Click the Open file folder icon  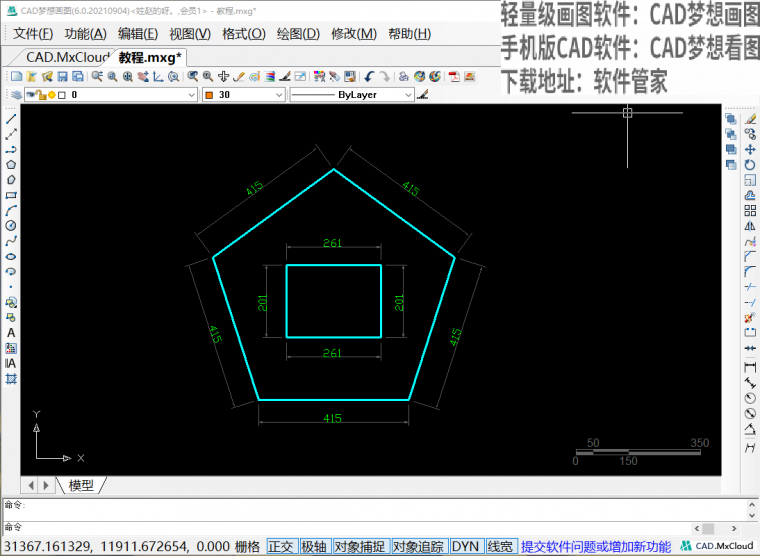pos(32,77)
